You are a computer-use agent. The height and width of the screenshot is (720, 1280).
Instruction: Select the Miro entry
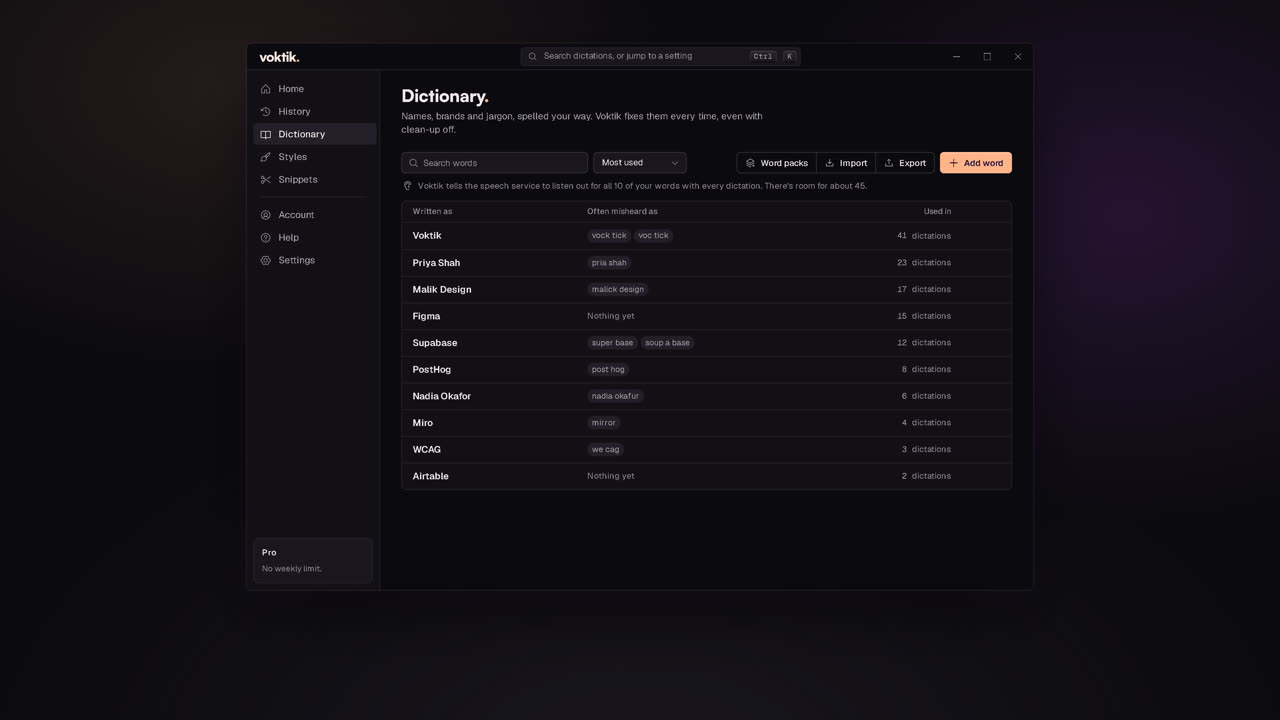coord(706,423)
